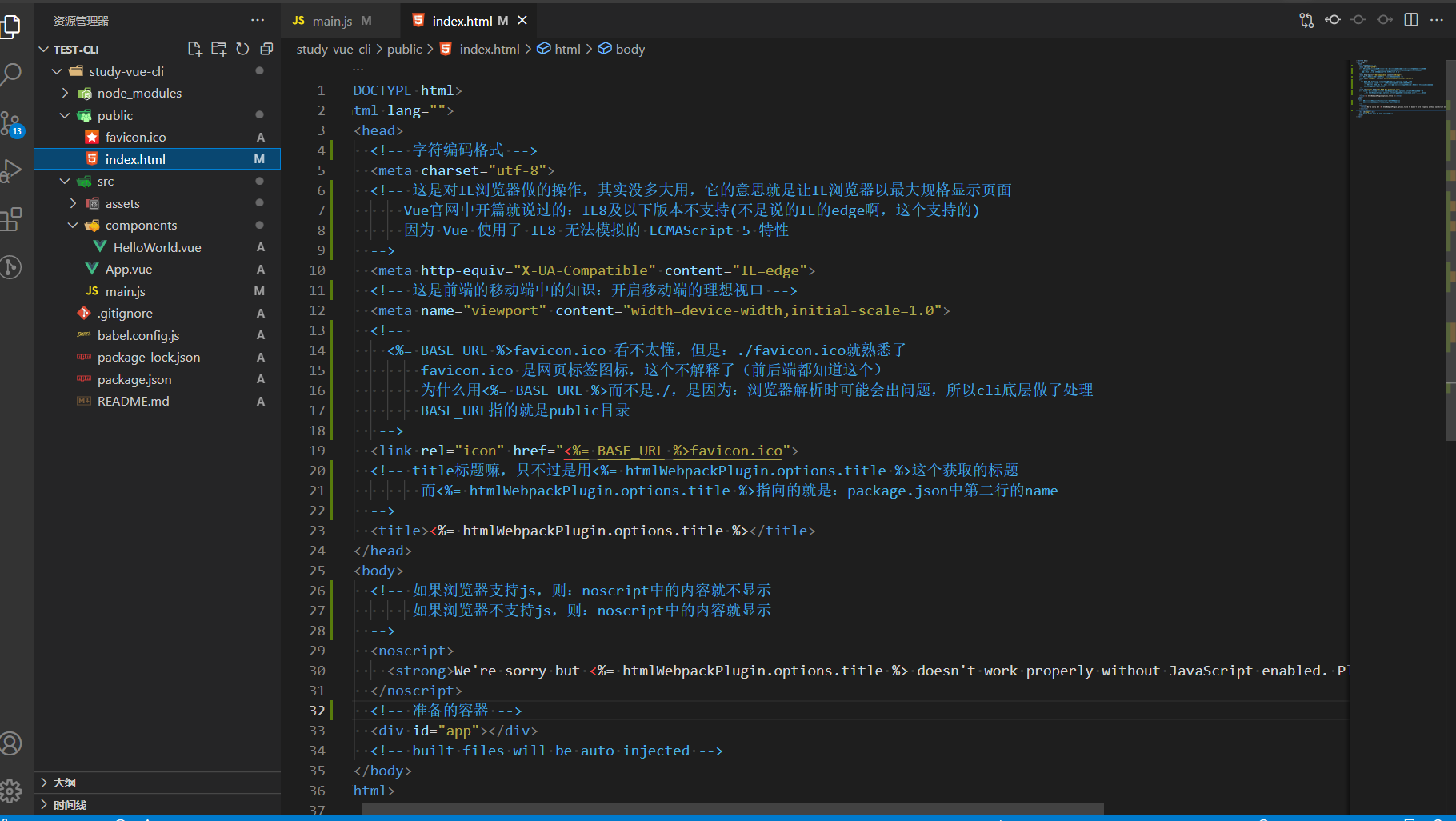1456x821 pixels.
Task: Open babel.config.js file
Action: [157, 335]
